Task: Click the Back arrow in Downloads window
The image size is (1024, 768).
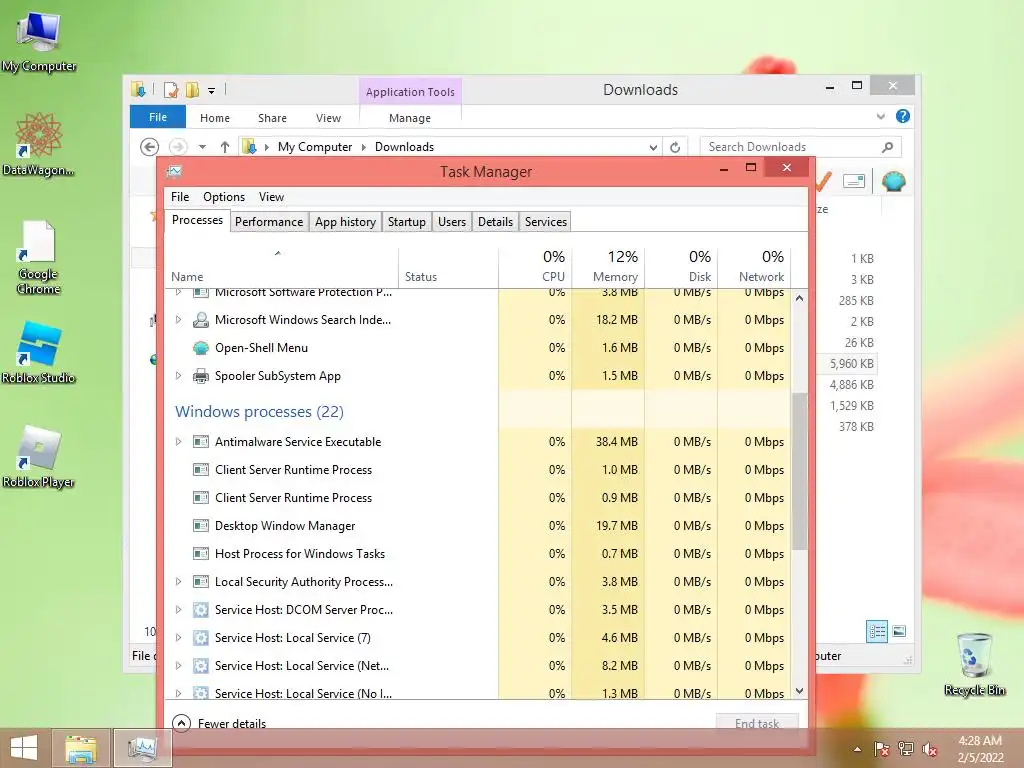Action: (x=150, y=147)
